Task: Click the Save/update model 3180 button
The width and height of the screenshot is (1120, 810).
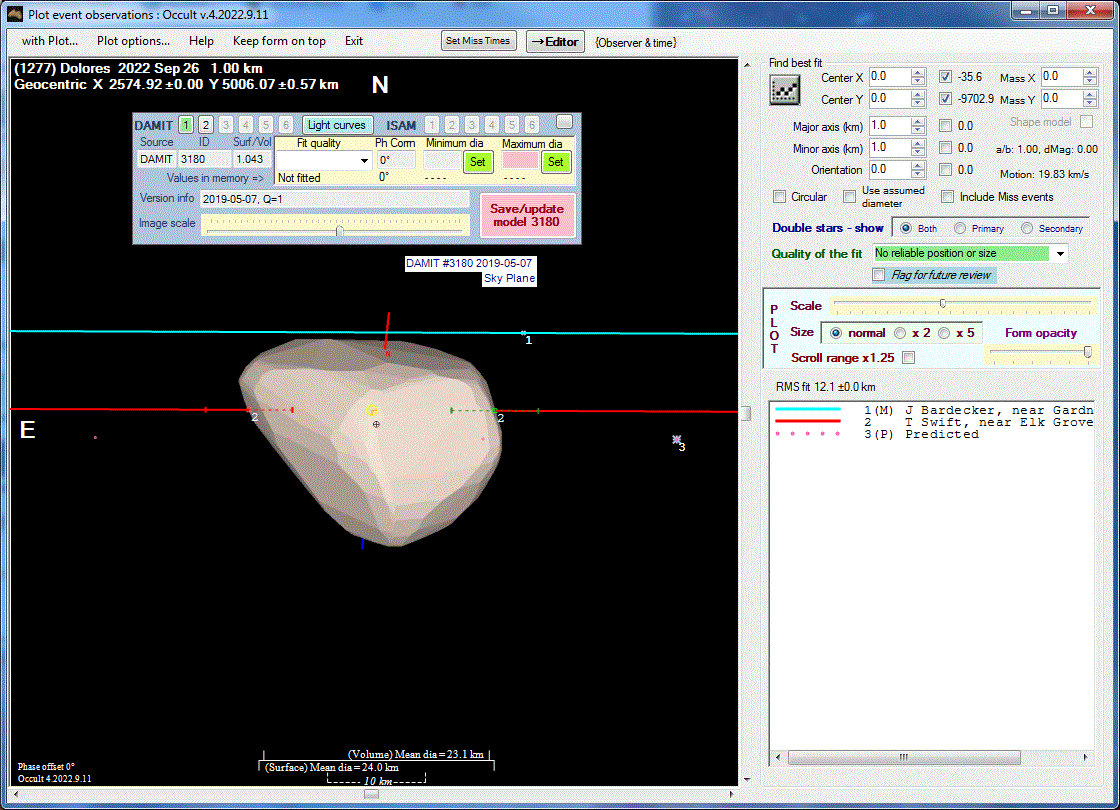Action: (x=526, y=215)
